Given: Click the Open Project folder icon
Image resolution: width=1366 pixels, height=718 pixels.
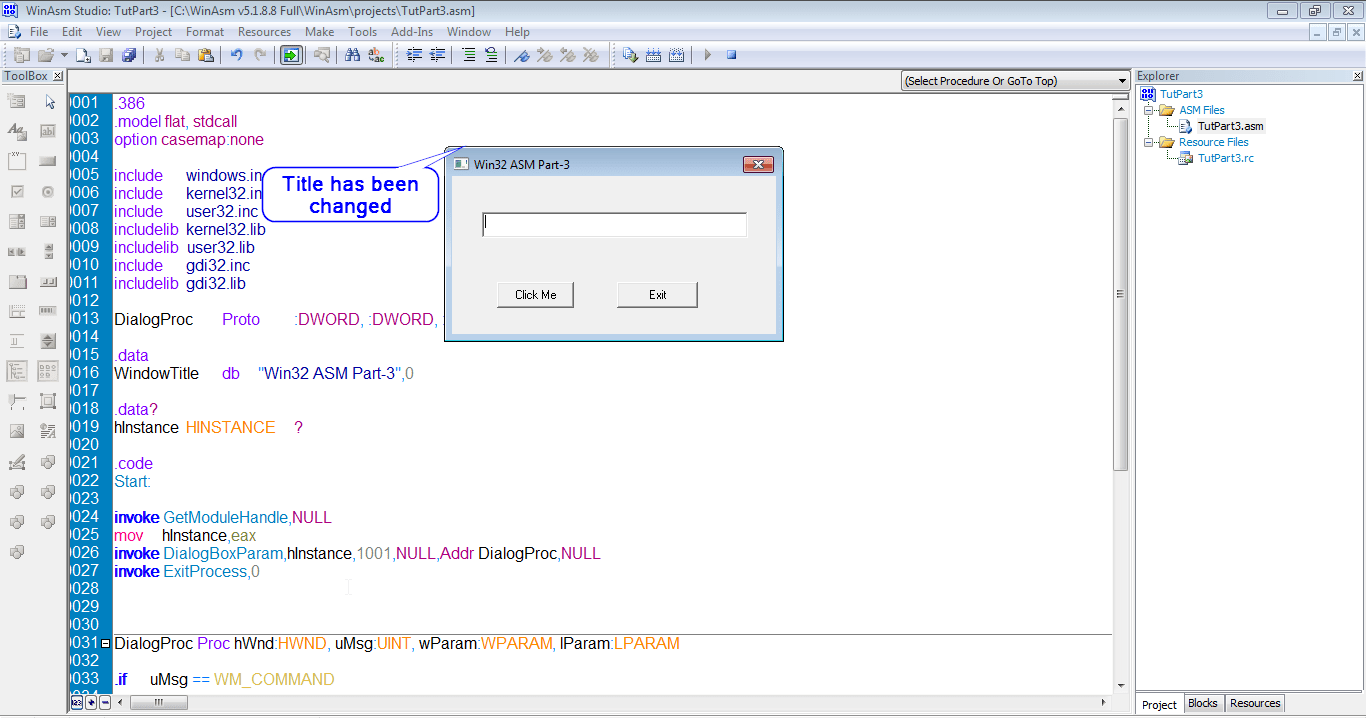Looking at the screenshot, I should click(45, 55).
